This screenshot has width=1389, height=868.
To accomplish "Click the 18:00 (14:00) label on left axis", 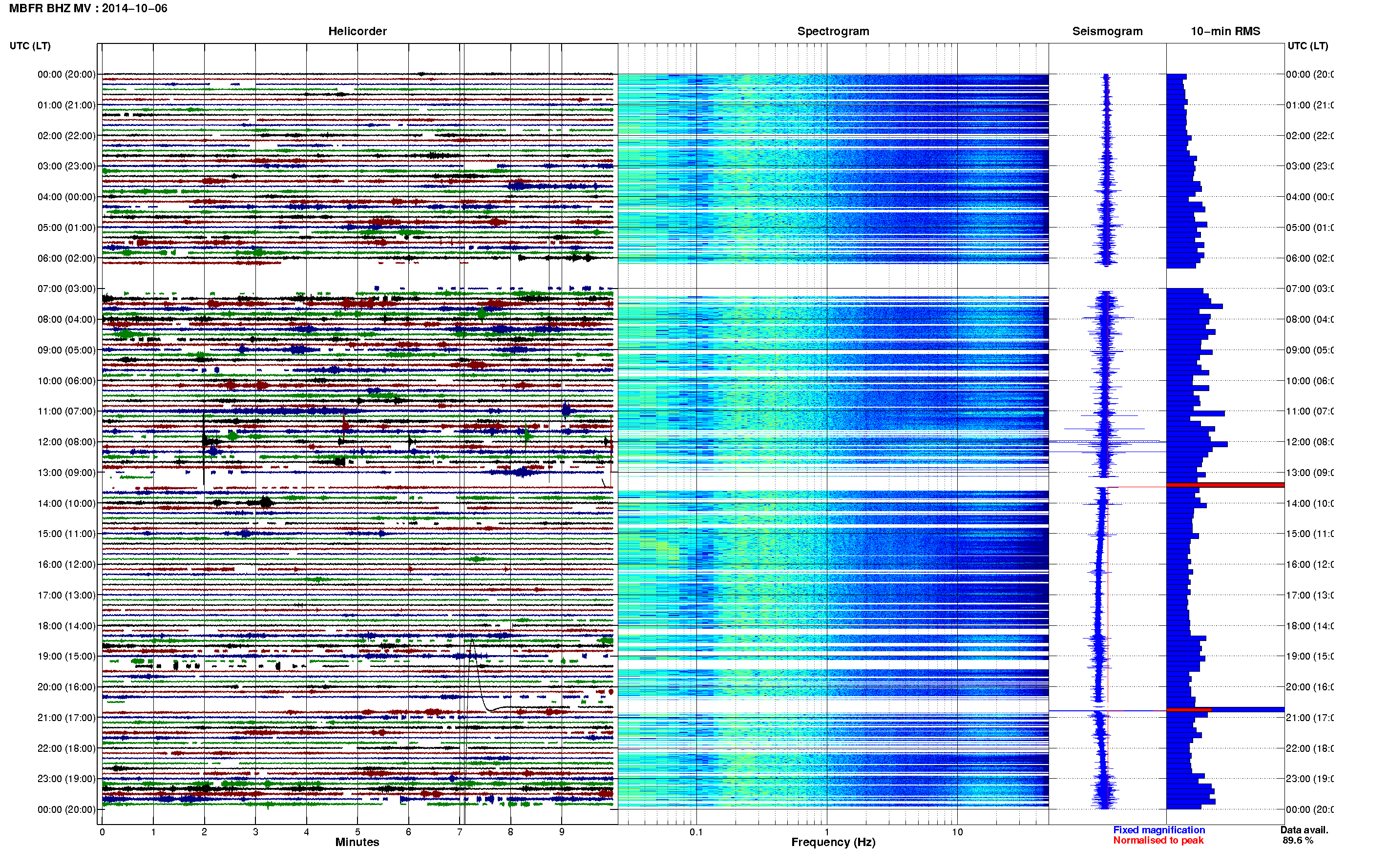I will [x=66, y=626].
